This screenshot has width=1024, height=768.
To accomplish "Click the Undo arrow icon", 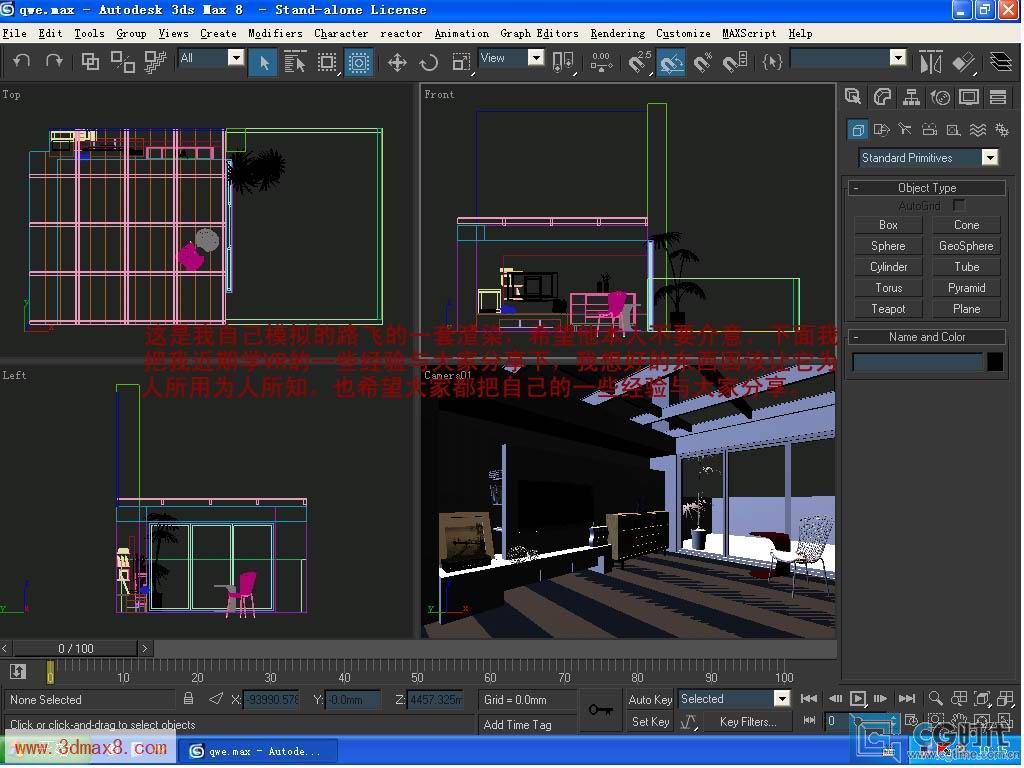I will pos(22,61).
